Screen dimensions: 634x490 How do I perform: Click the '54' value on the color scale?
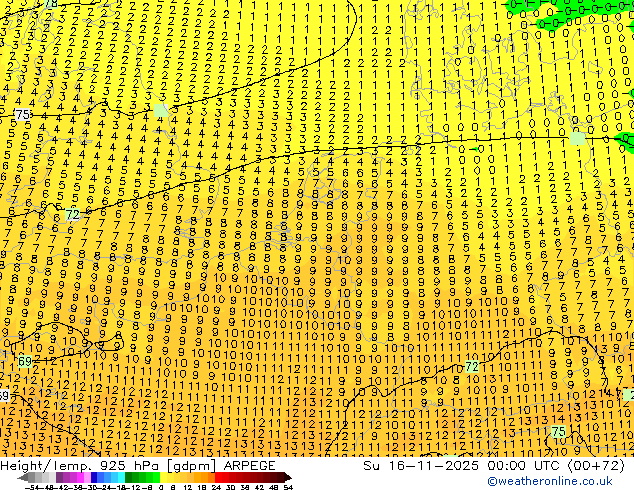pyautogui.click(x=288, y=487)
